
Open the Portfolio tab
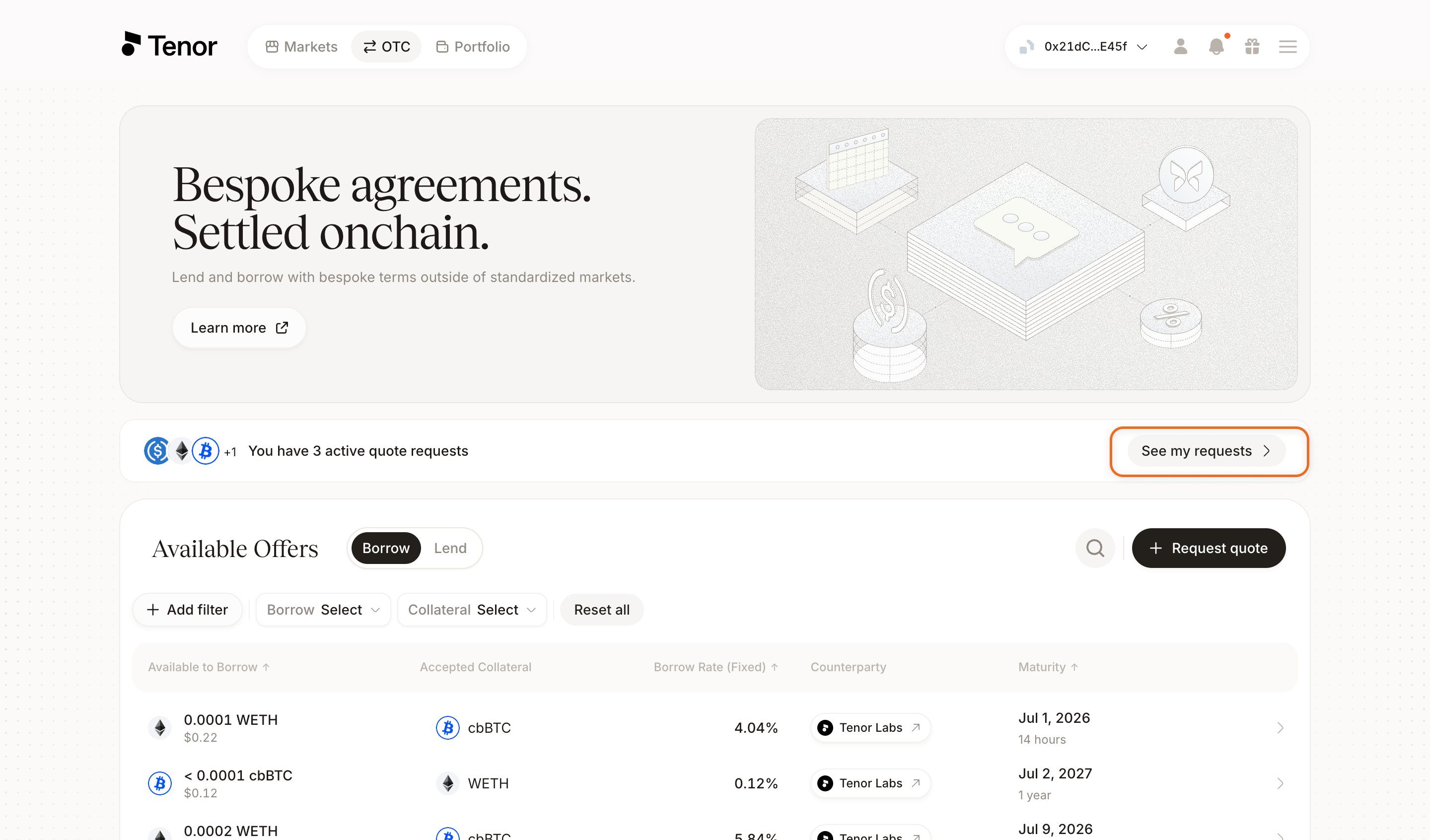[x=473, y=47]
